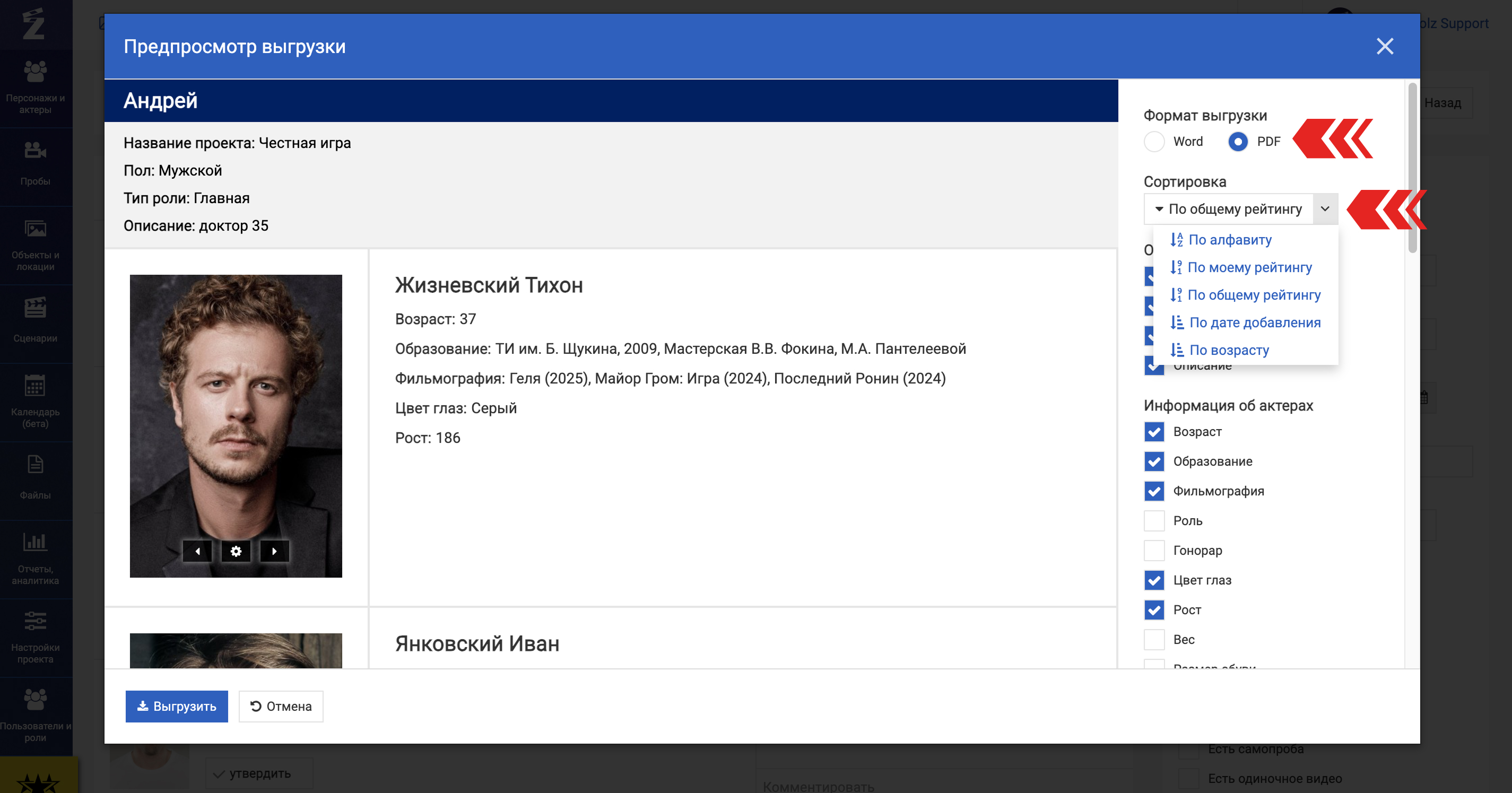Click the Отмена button

(281, 706)
